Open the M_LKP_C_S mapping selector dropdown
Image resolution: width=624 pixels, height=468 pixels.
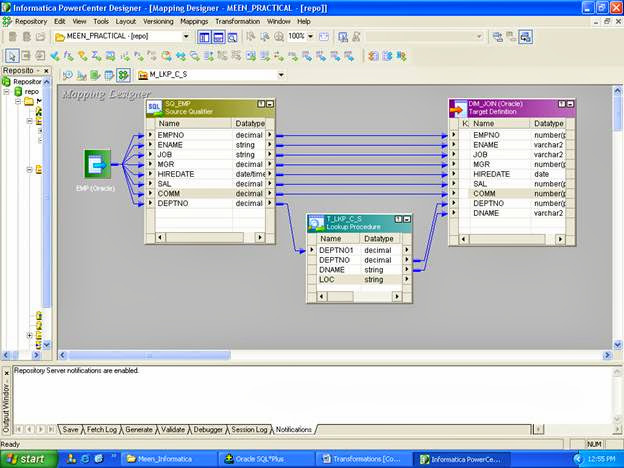281,75
